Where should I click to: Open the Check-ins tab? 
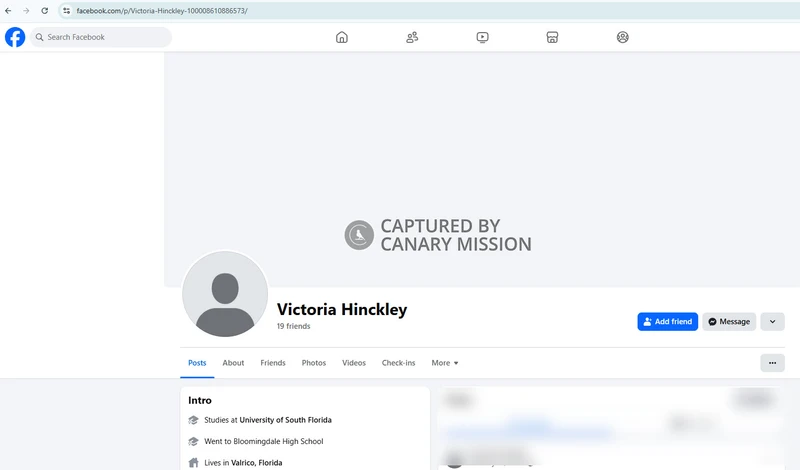[398, 363]
